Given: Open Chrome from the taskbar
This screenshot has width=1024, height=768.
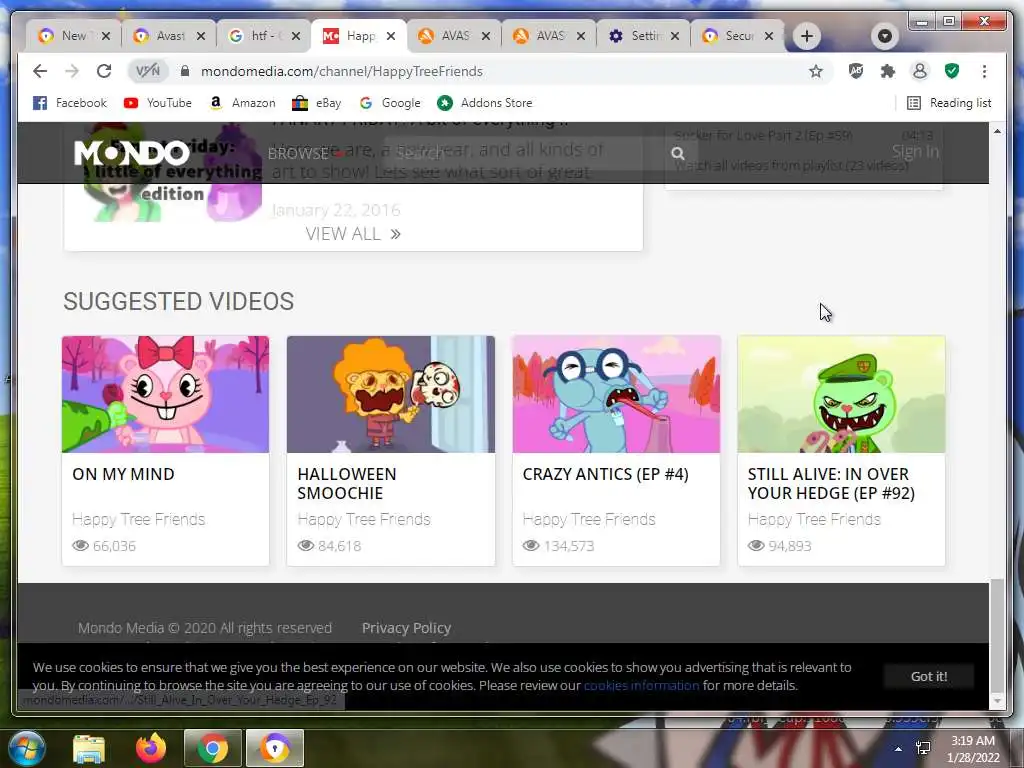Looking at the screenshot, I should [x=212, y=748].
